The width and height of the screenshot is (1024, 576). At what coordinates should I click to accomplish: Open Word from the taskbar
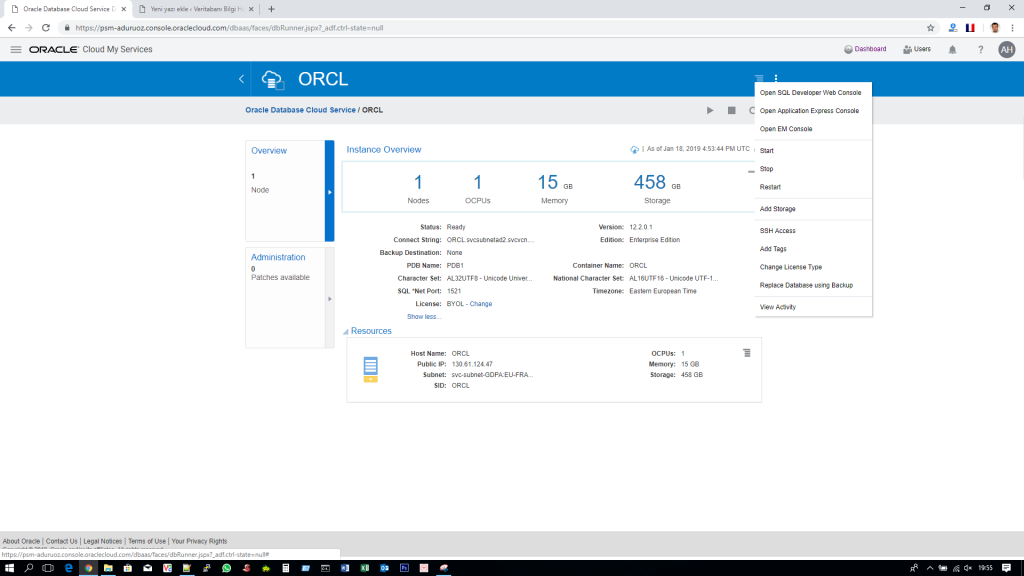coord(345,568)
